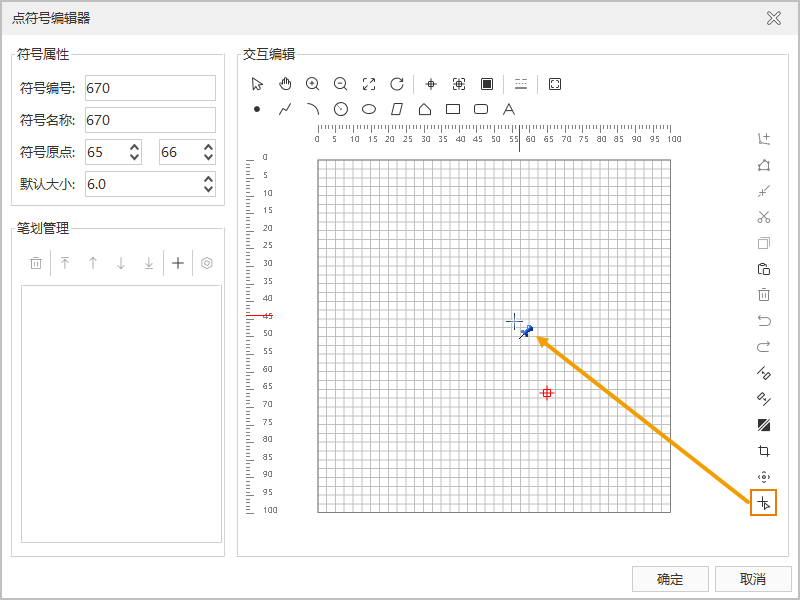Select the text A tool
The width and height of the screenshot is (800, 600).
coord(509,109)
